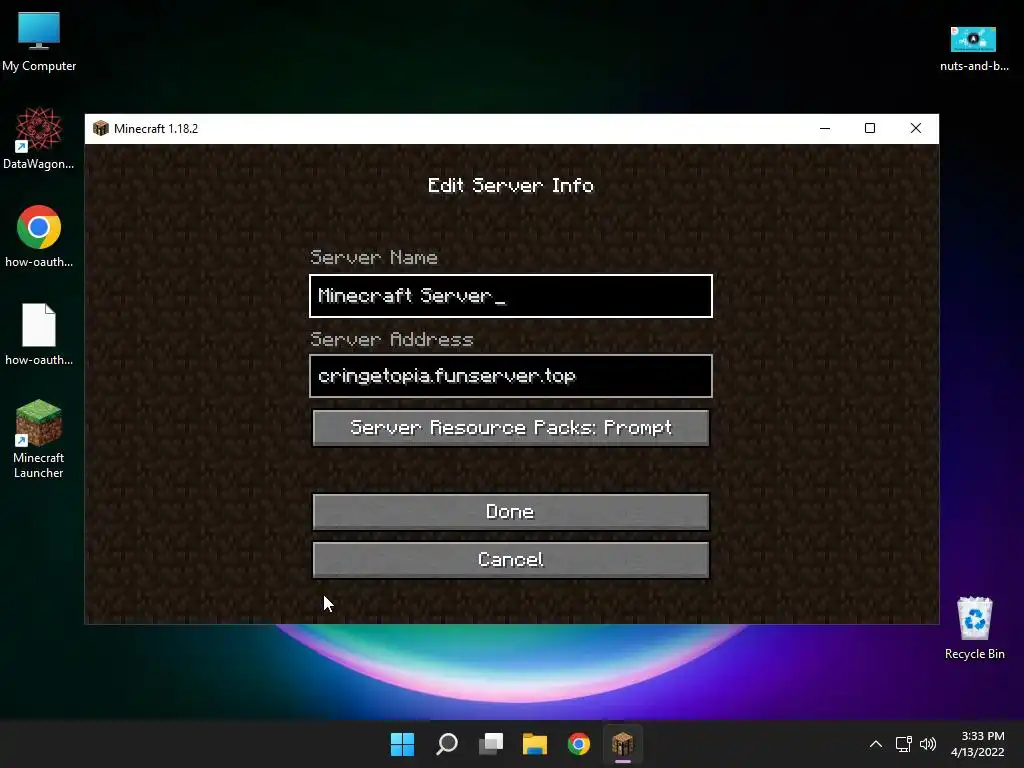This screenshot has height=768, width=1024.
Task: Click the Minecraft 1.18.2 window title text
Action: pos(156,129)
